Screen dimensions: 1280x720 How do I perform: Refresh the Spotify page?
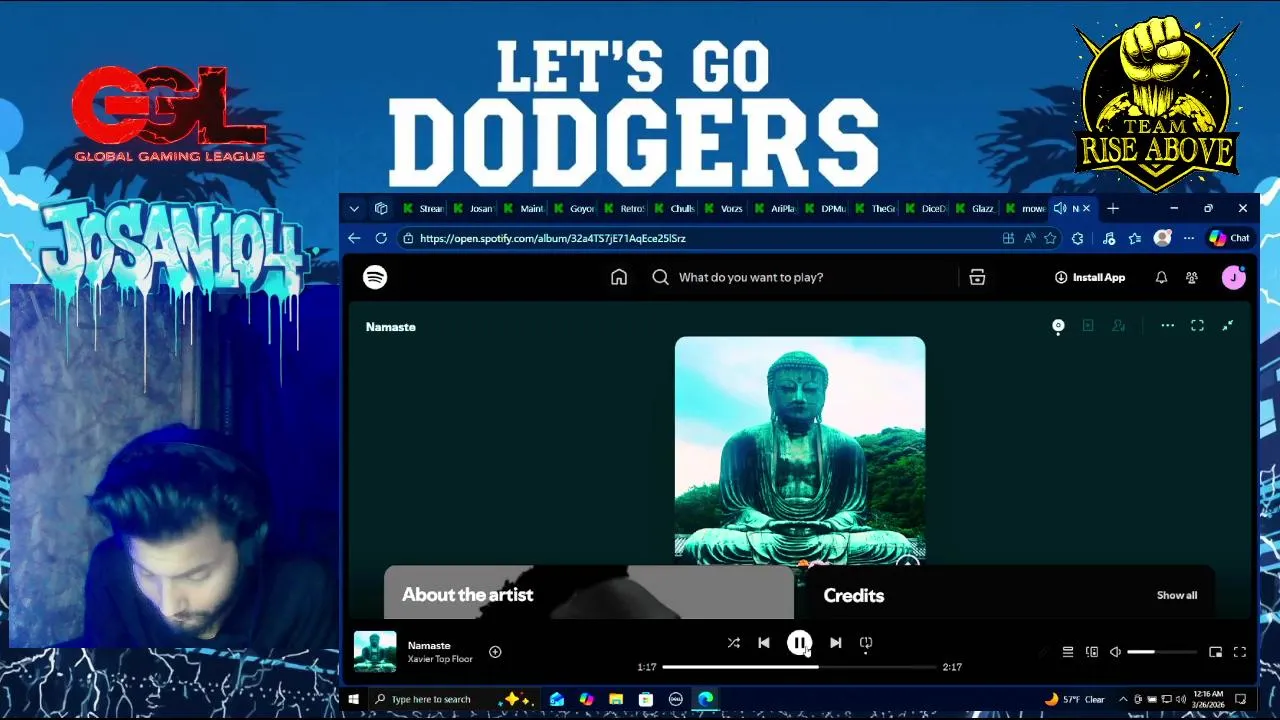(381, 238)
